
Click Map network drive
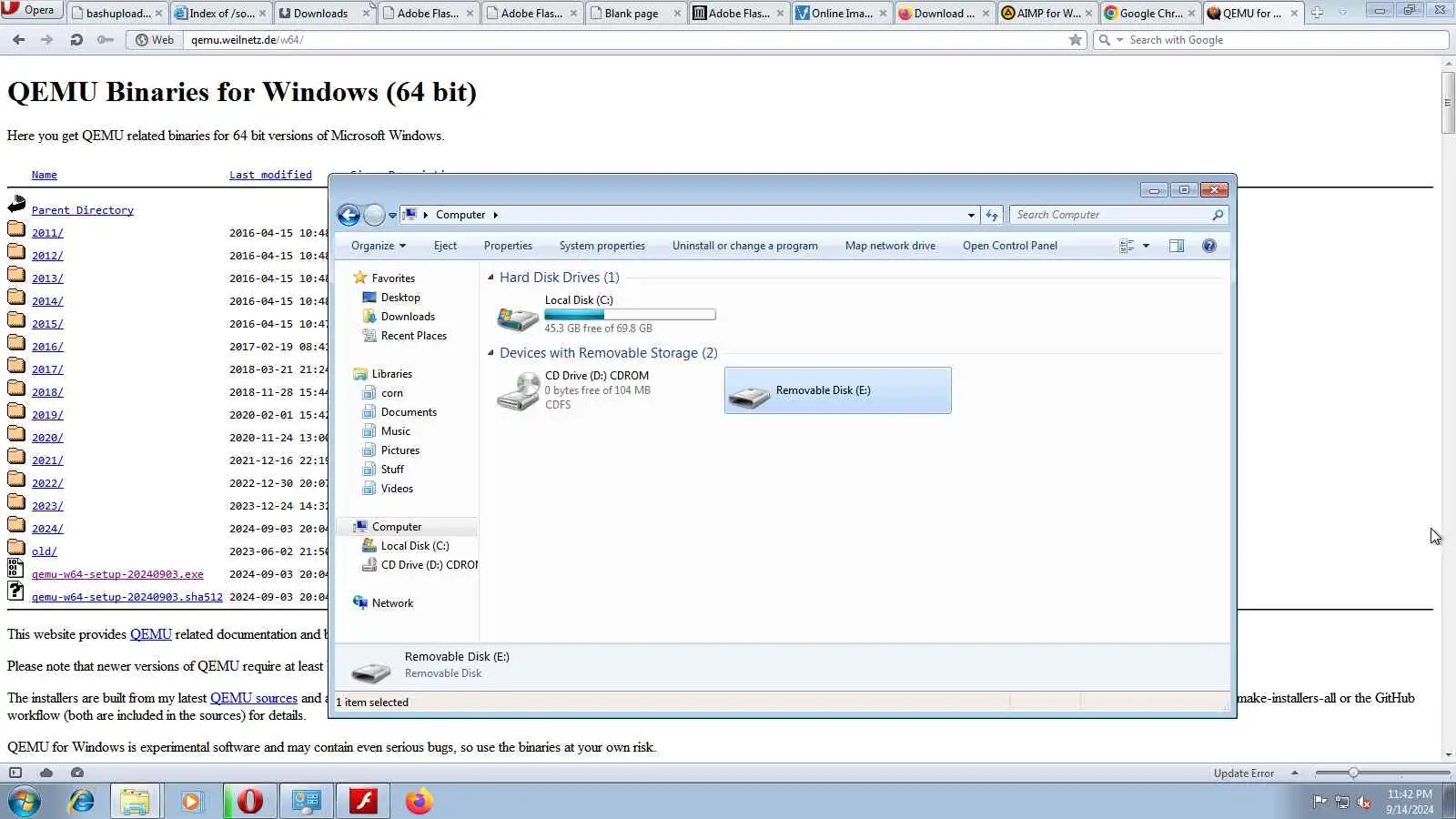890,246
